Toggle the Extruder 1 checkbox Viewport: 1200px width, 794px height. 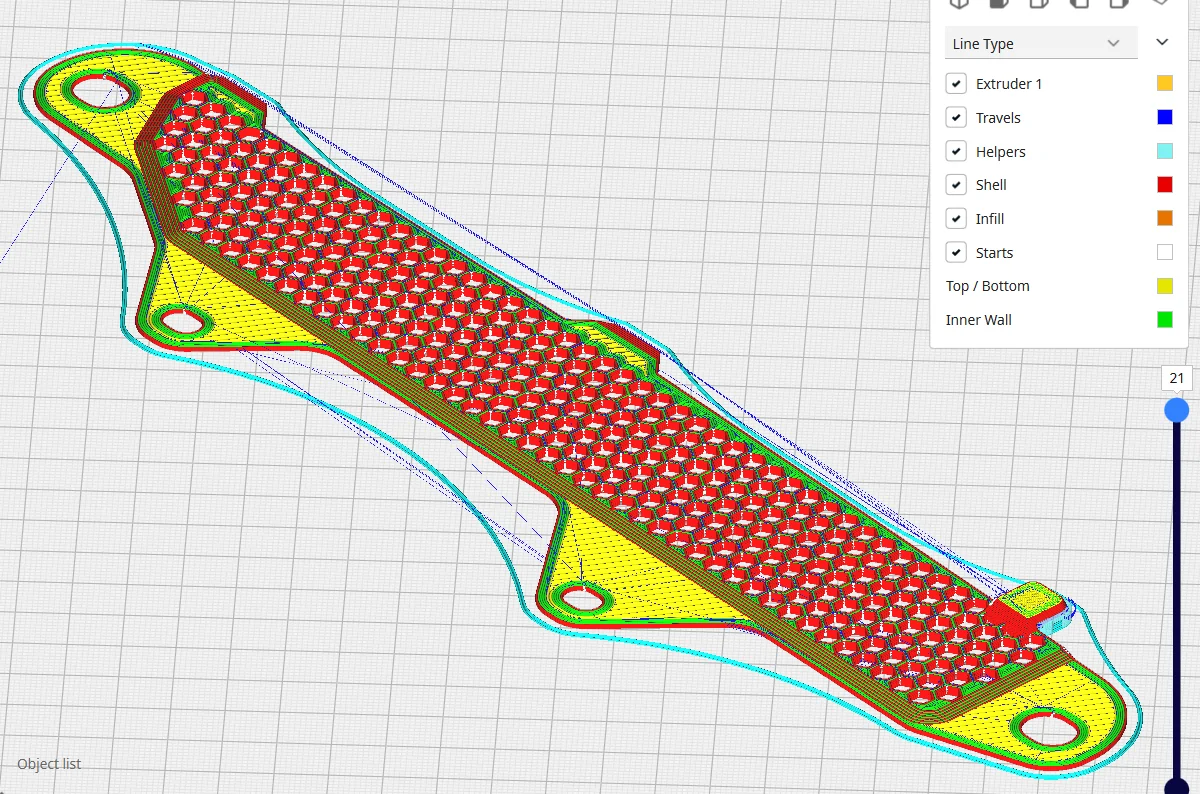tap(956, 84)
